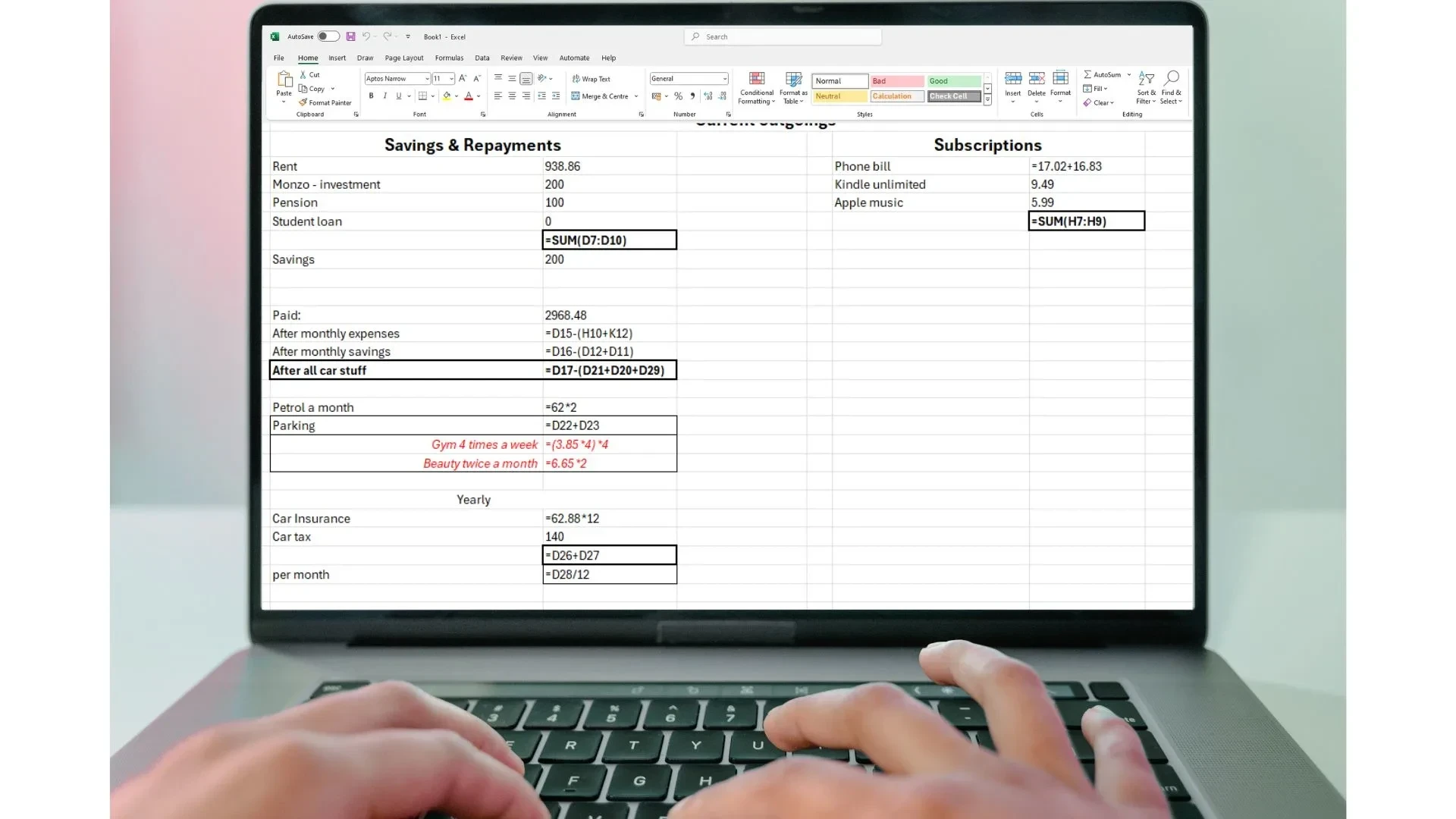Viewport: 1456px width, 819px height.
Task: Click the Wrap Text button
Action: coord(591,79)
